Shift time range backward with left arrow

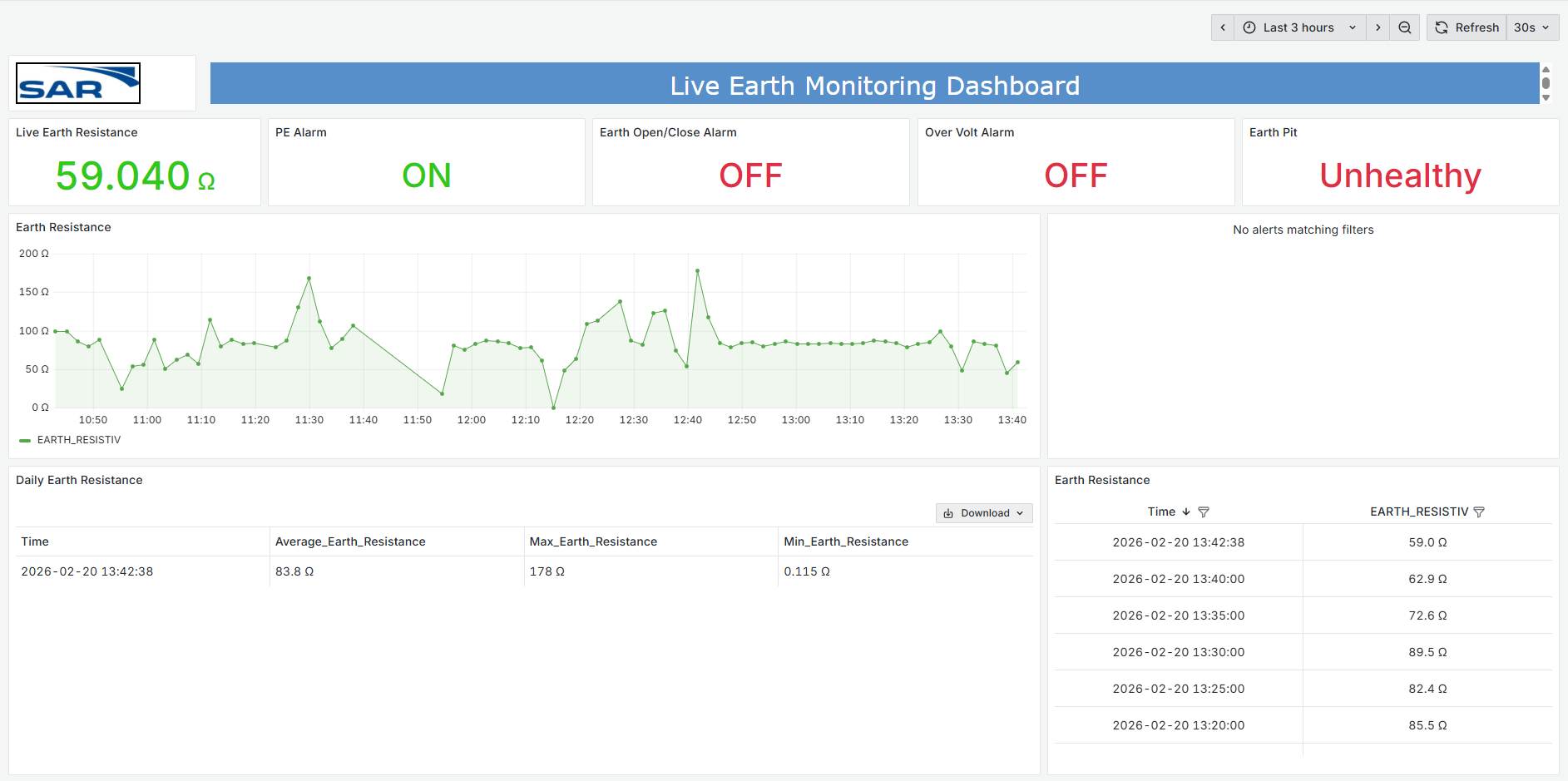(x=1222, y=27)
